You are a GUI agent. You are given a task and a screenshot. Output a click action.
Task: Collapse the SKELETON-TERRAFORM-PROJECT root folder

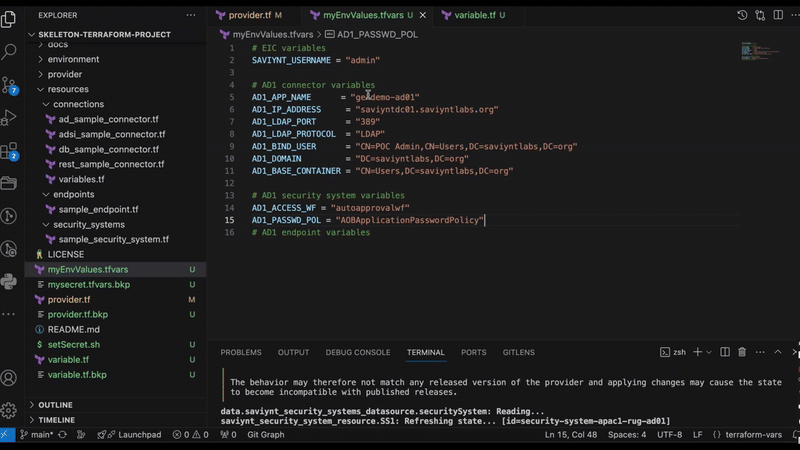click(x=104, y=35)
